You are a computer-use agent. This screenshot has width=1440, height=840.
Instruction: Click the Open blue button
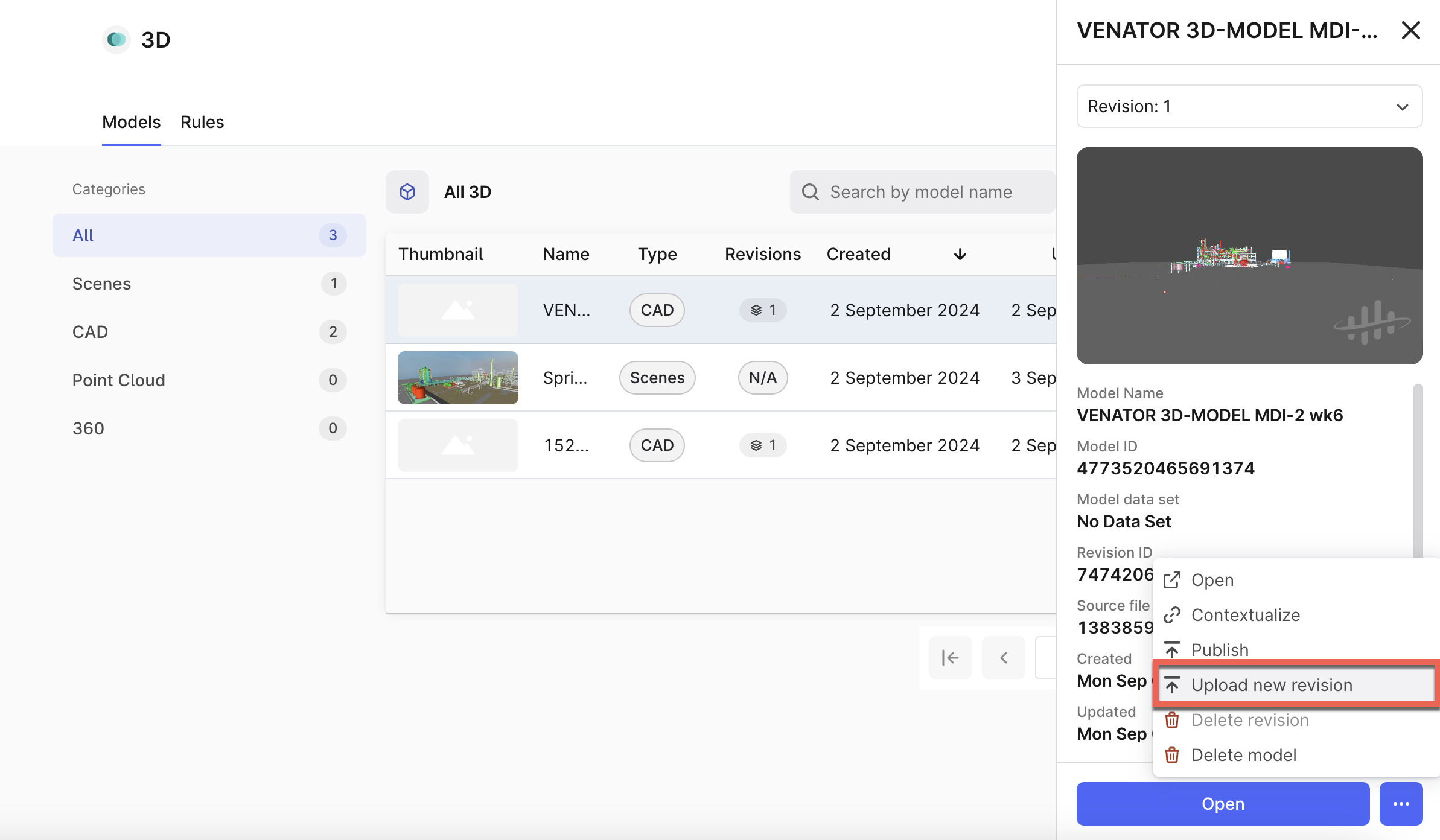(1223, 803)
